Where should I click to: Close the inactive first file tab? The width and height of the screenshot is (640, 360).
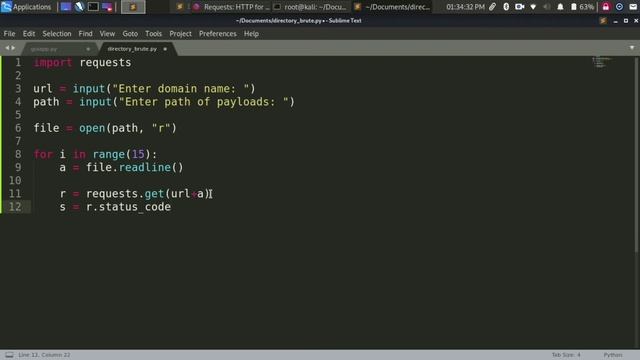pyautogui.click(x=88, y=49)
